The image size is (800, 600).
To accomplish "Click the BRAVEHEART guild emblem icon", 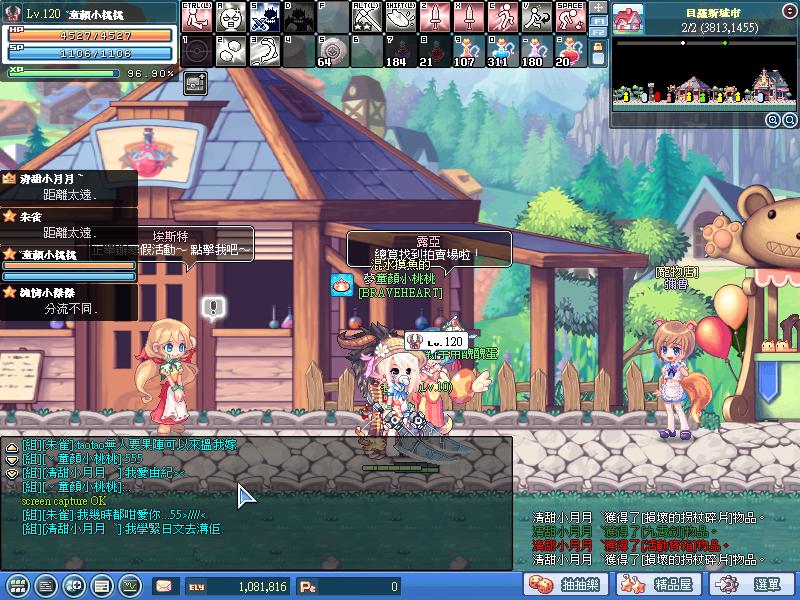I will click(342, 285).
